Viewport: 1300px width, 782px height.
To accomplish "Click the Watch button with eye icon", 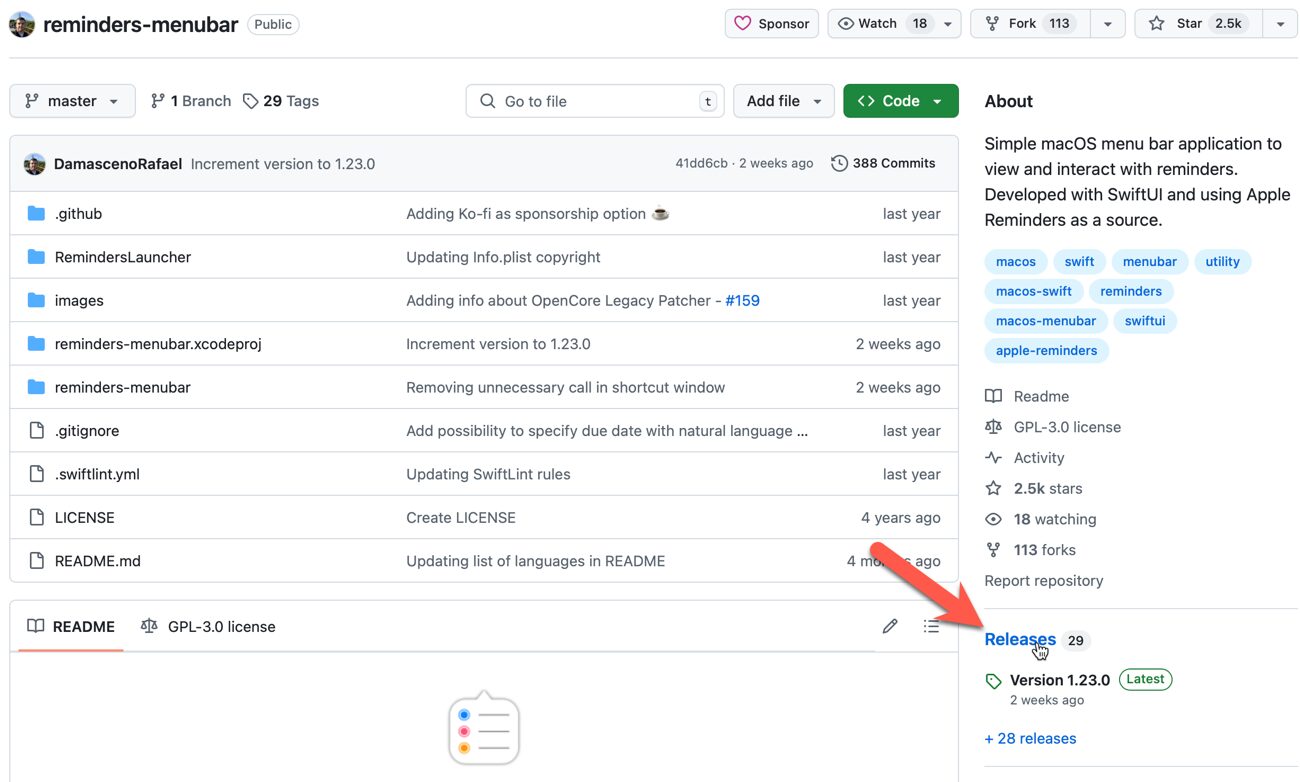I will pos(881,23).
